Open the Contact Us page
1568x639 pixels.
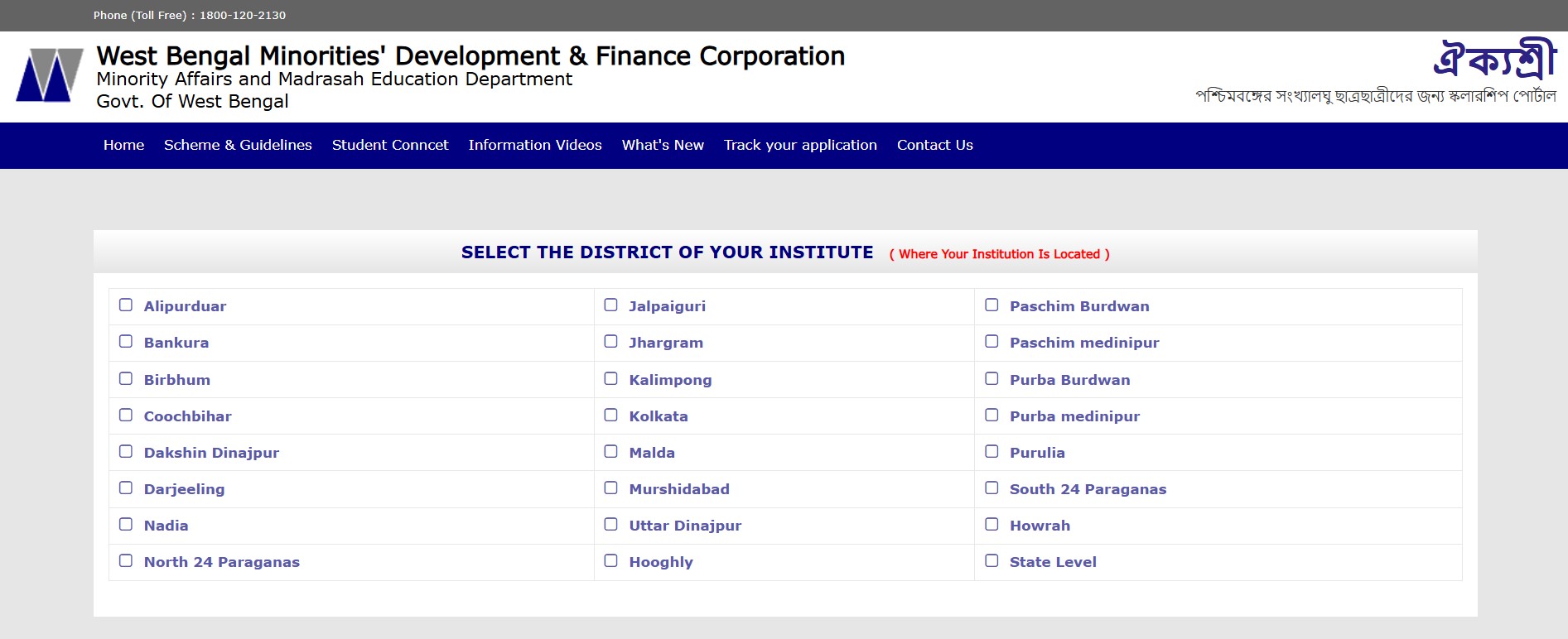935,145
